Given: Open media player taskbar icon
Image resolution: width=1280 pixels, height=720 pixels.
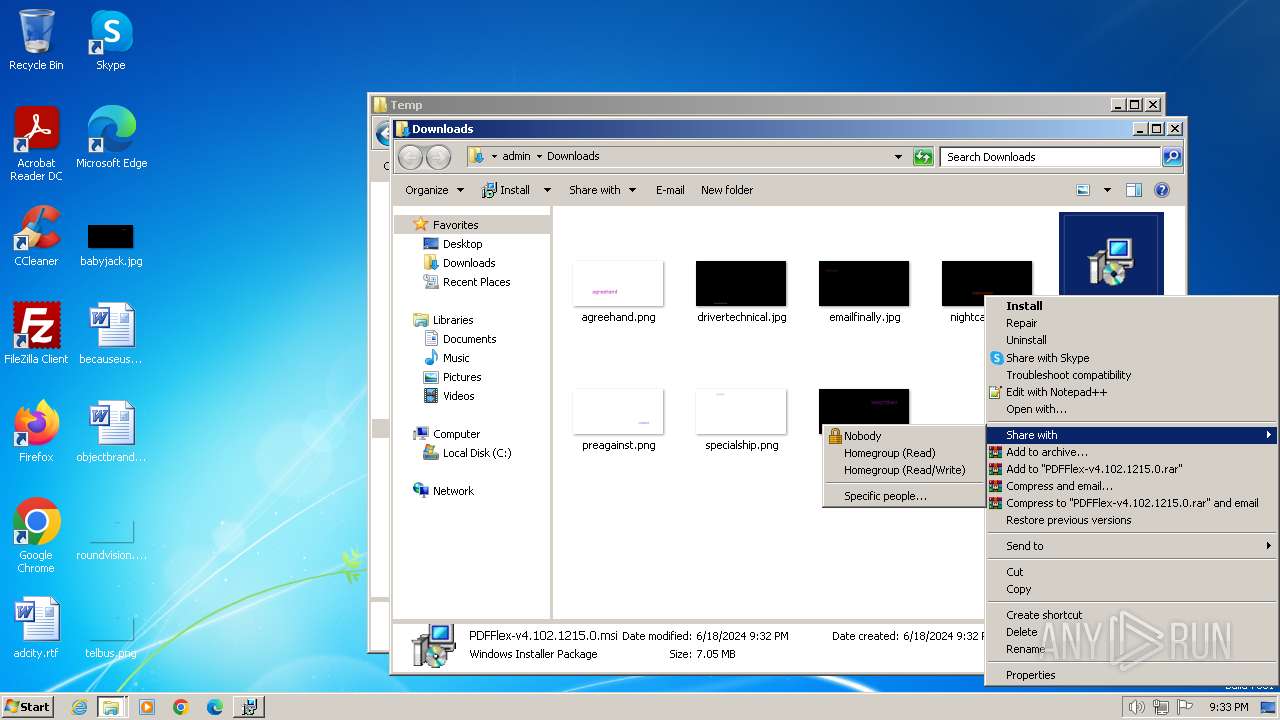Looking at the screenshot, I should coord(147,707).
